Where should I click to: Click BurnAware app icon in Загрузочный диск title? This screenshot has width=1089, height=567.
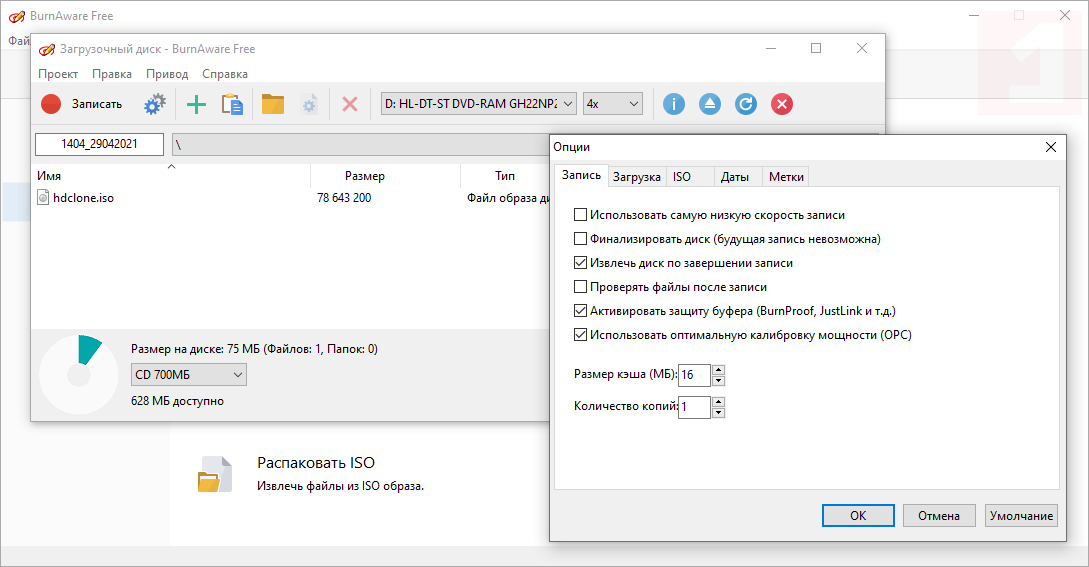click(x=47, y=49)
